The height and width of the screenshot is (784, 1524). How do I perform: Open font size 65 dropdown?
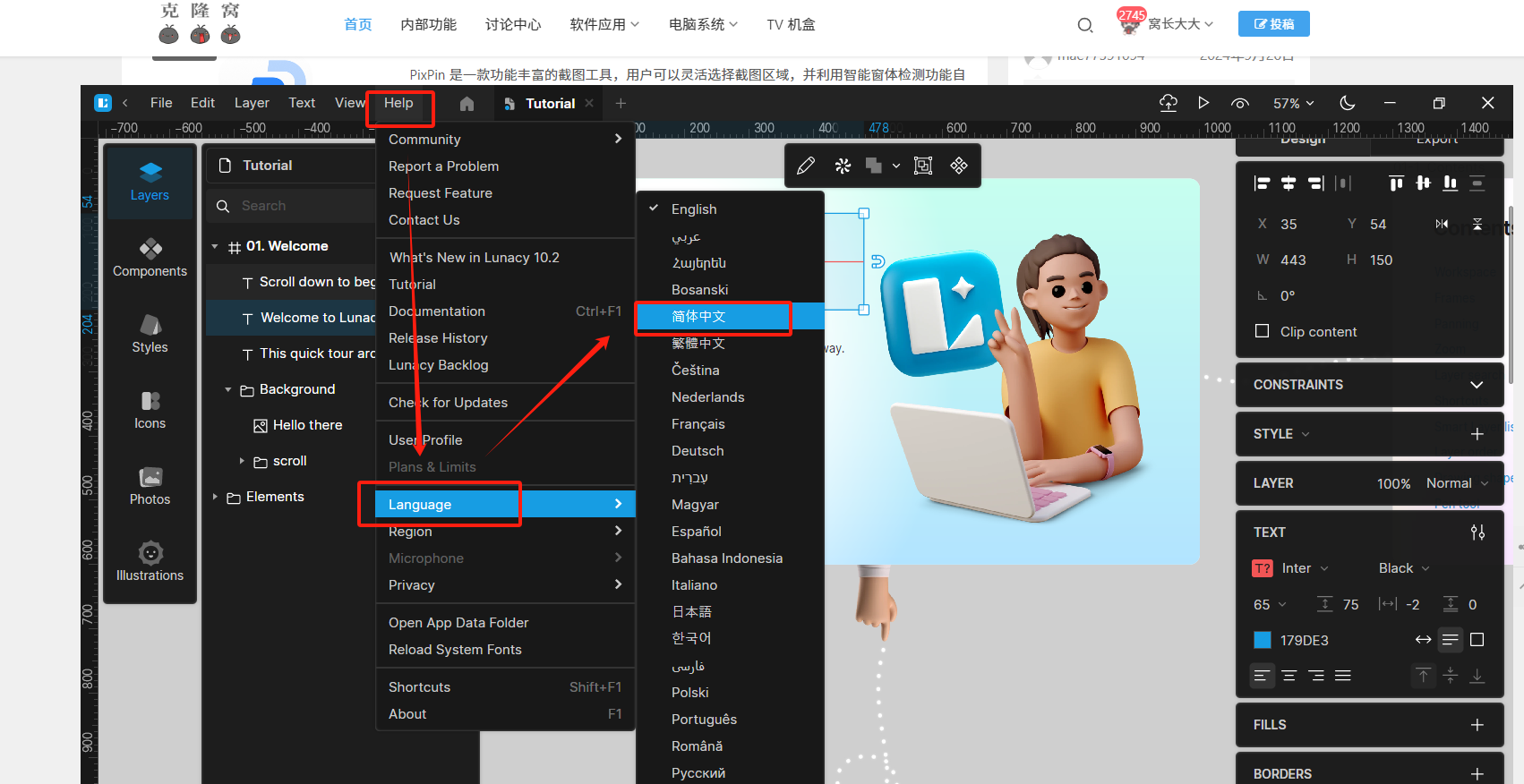point(1270,604)
